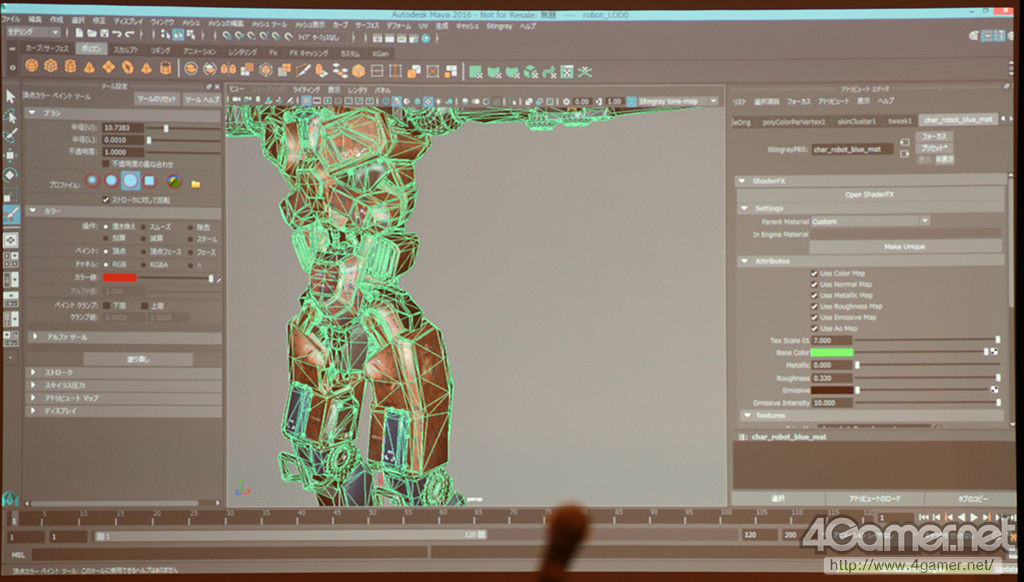This screenshot has width=1024, height=582.
Task: Click the play forward button
Action: 974,517
